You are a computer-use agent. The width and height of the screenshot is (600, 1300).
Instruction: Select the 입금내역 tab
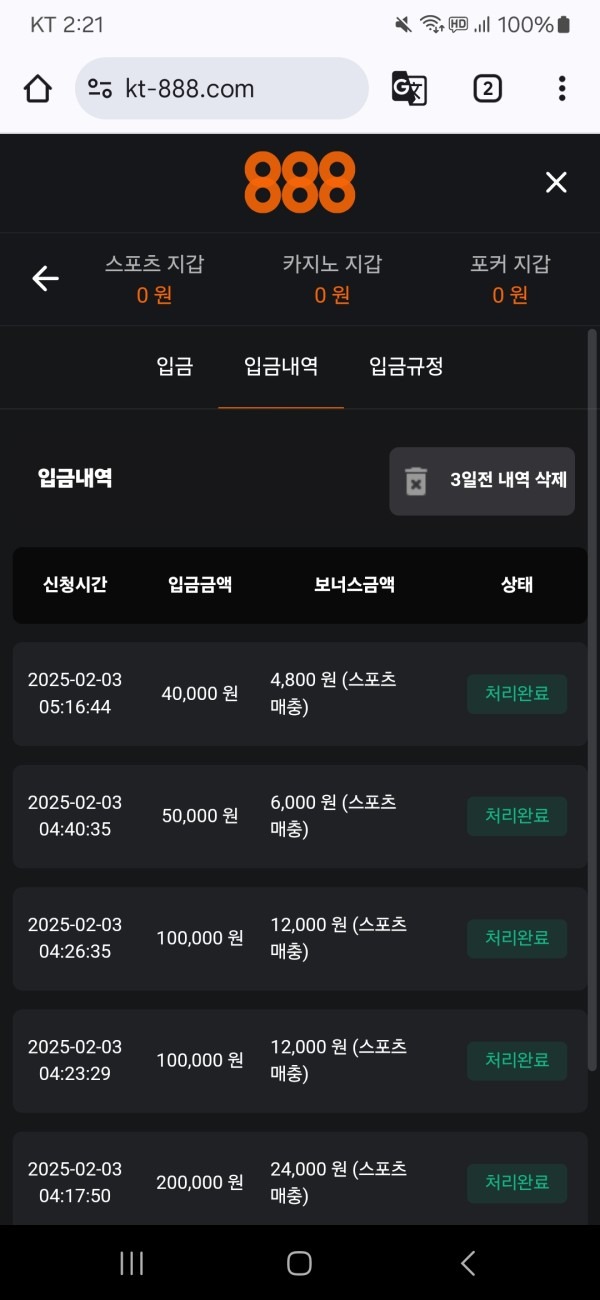click(x=281, y=367)
